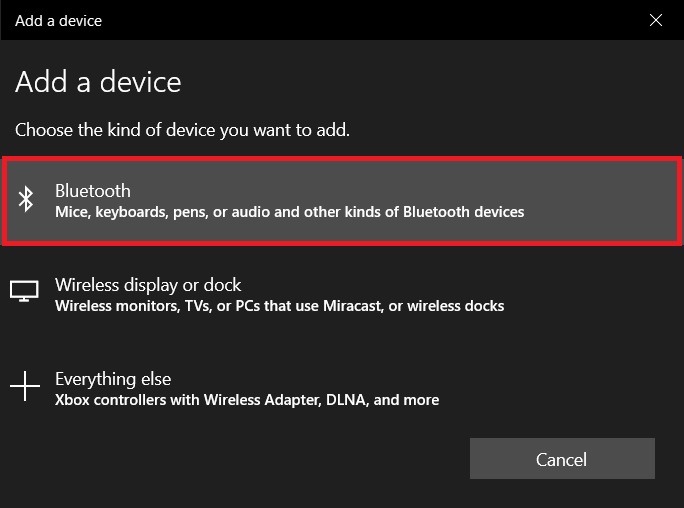
Task: Click the large Add a device heading
Action: click(x=98, y=82)
